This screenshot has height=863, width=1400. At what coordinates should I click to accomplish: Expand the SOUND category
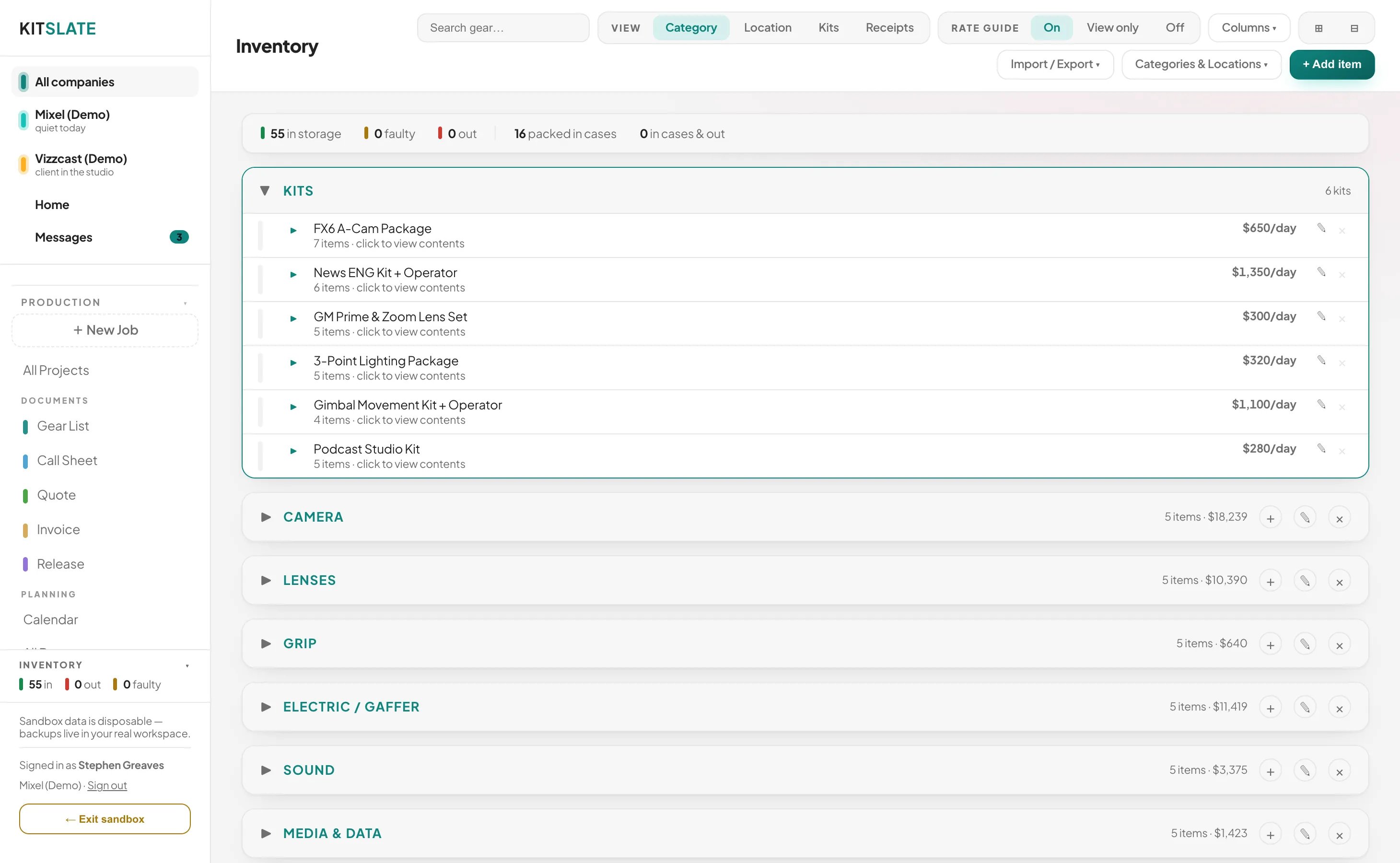pos(266,770)
